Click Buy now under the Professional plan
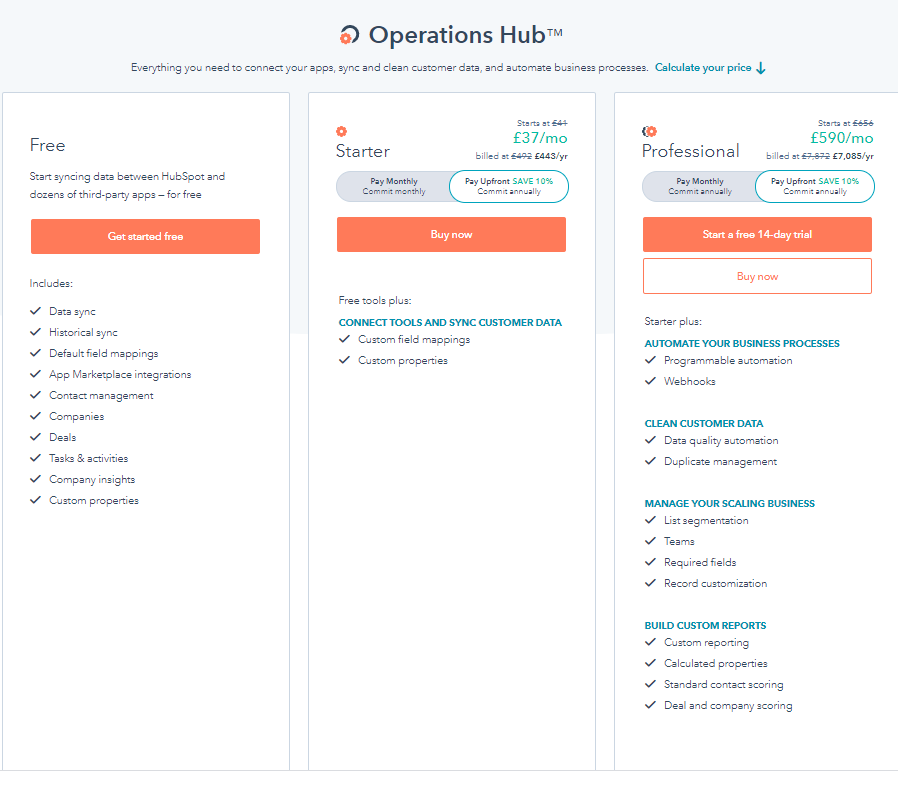 coord(757,276)
